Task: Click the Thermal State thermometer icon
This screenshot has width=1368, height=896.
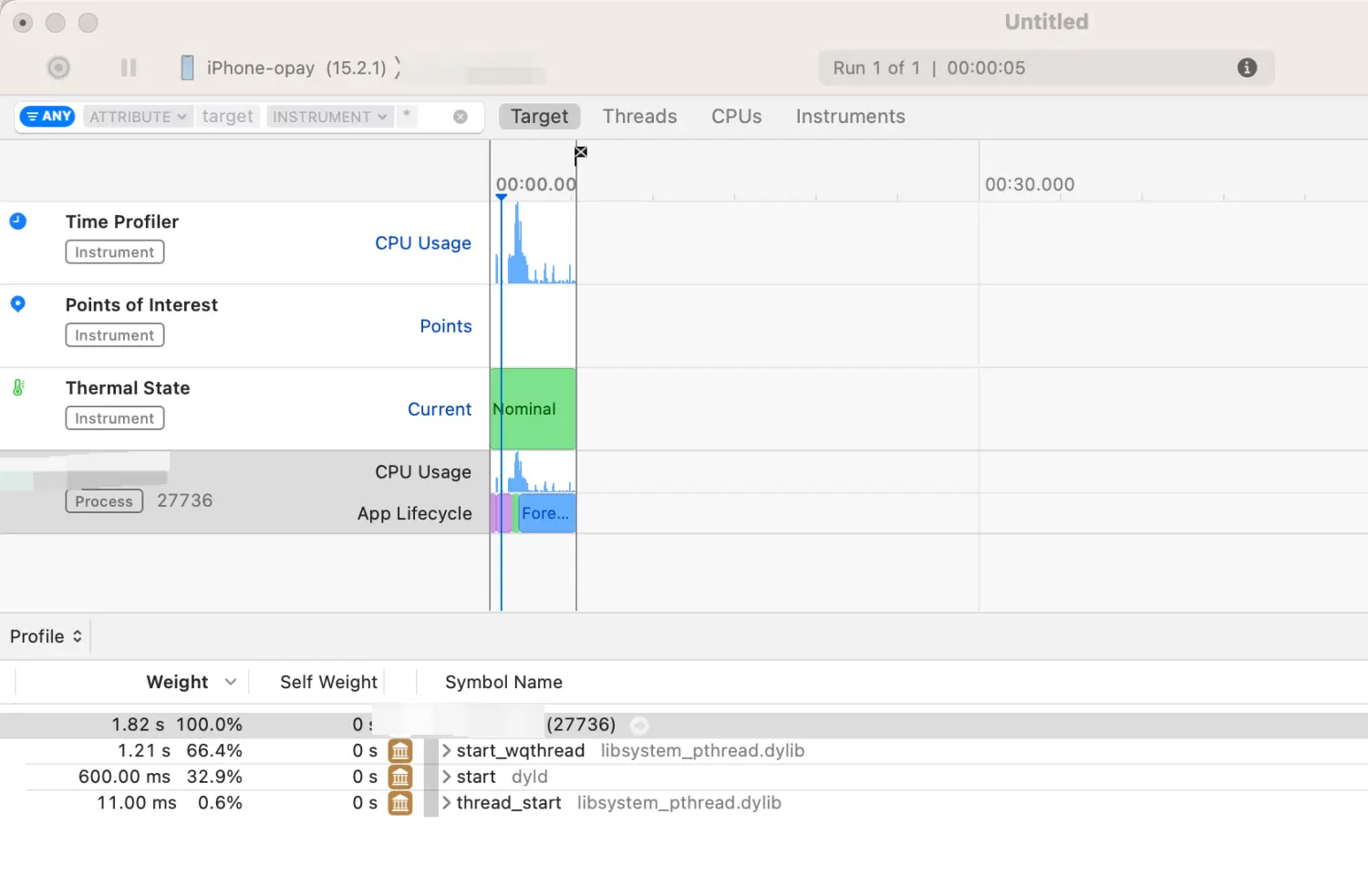Action: pyautogui.click(x=18, y=387)
